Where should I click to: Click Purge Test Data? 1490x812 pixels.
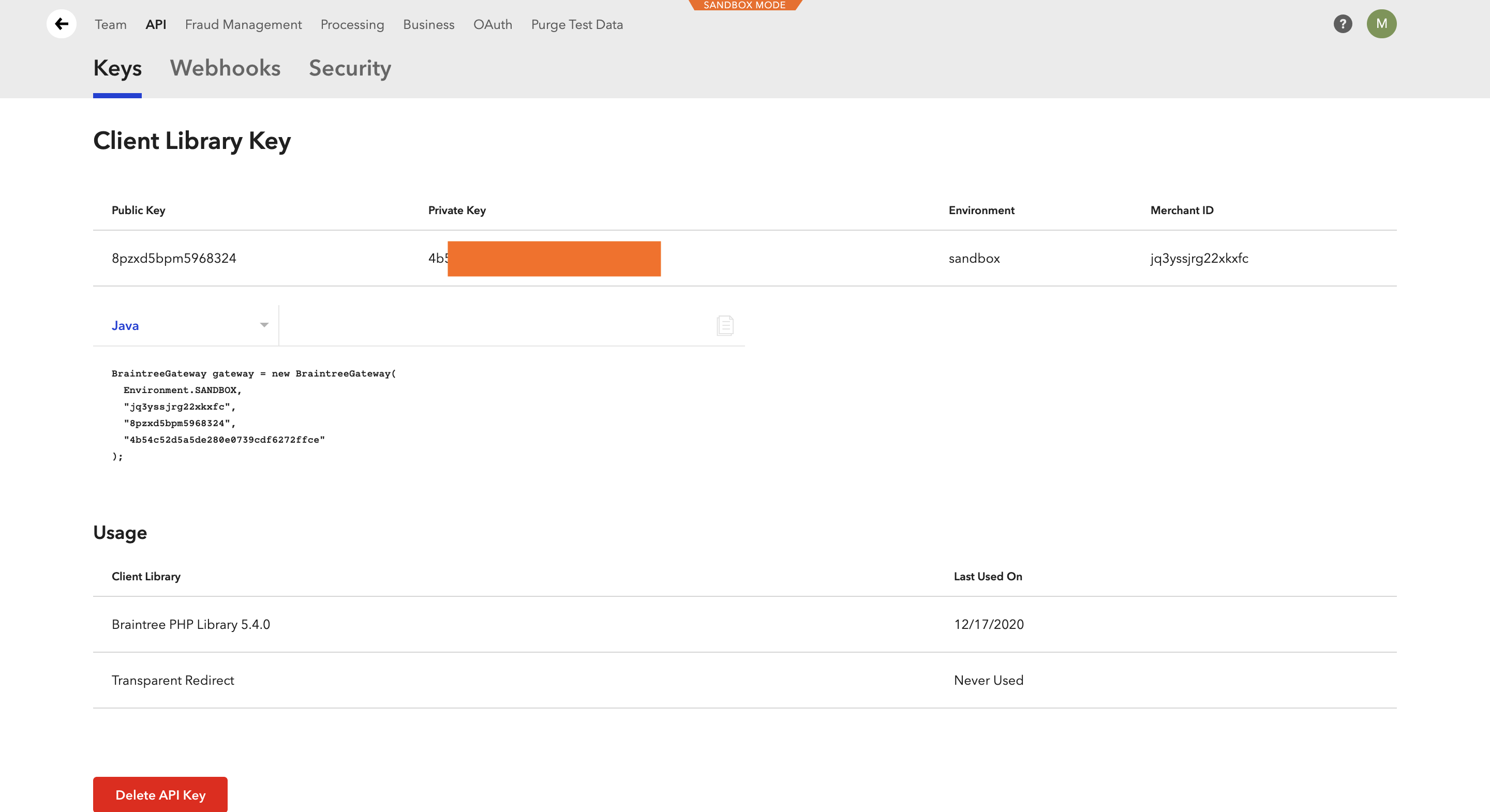577,24
